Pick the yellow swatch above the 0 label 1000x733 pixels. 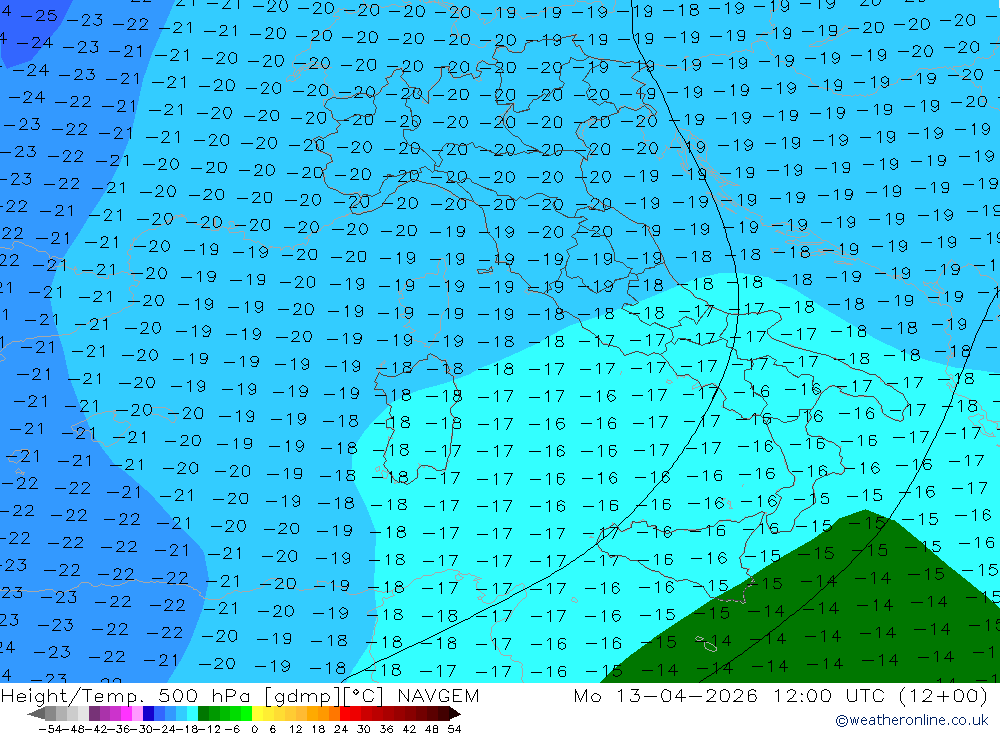click(257, 714)
